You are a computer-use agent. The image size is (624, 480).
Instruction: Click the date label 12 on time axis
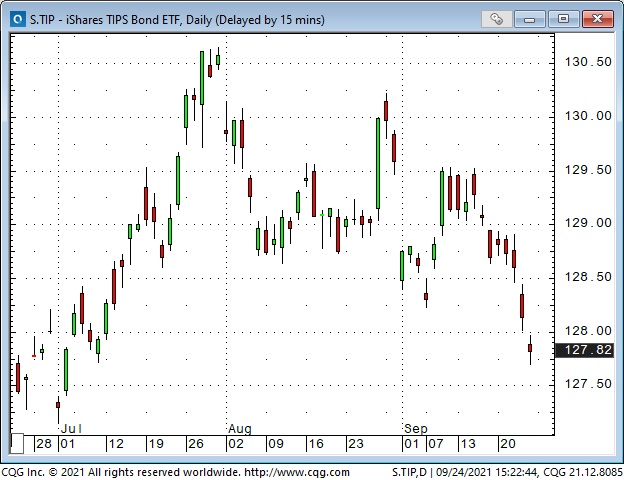116,444
